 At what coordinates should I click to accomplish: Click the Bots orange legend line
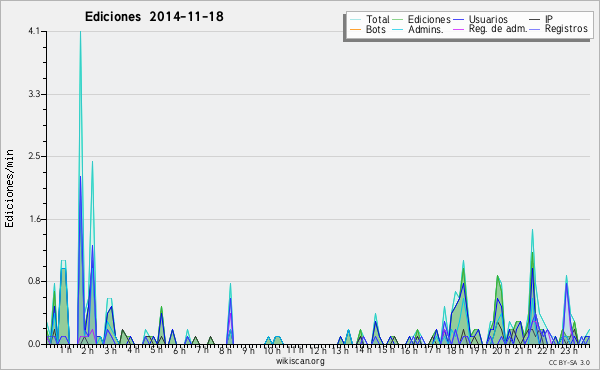coord(355,29)
